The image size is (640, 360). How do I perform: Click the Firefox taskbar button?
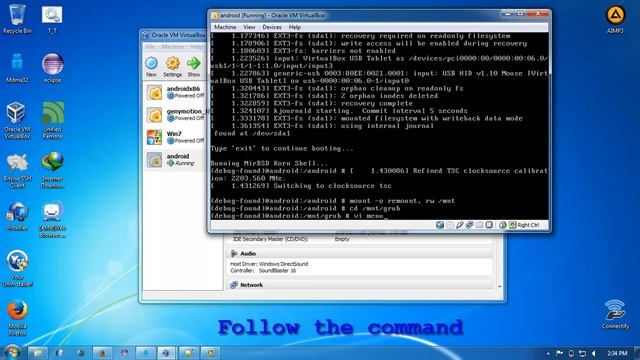(102, 353)
